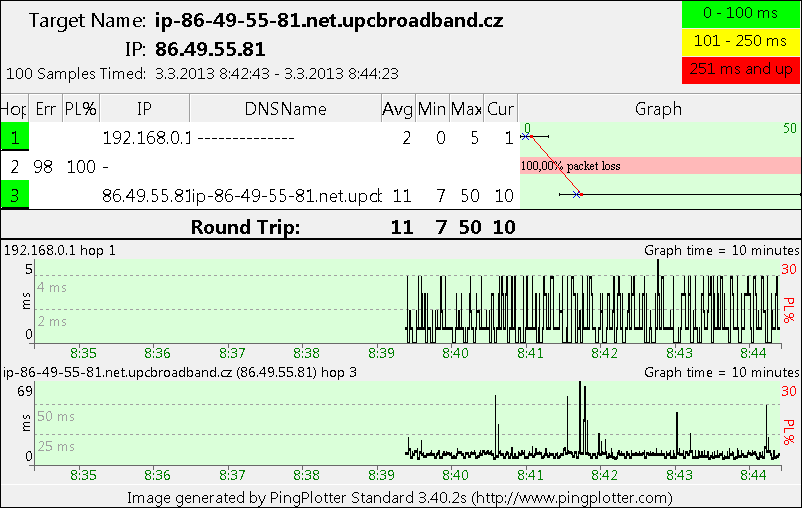Click Graph time = 10 minutes on hop 3 graph
Screen dimensions: 802x508
pos(721,372)
